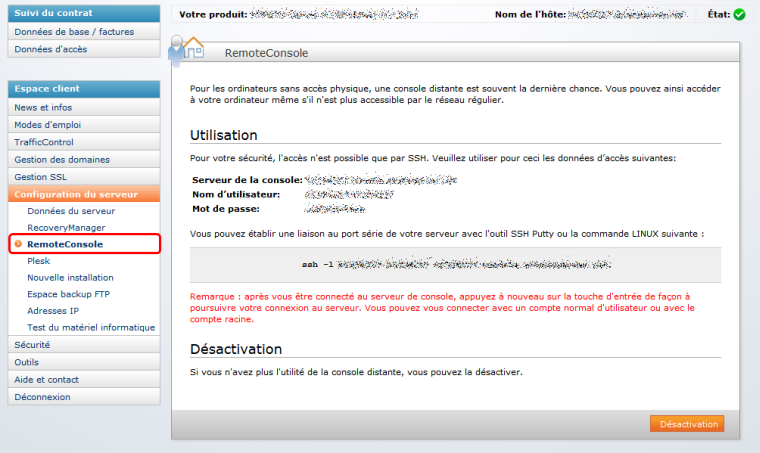Open the TrafficControl page
Screen dimensions: 760x453
click(84, 142)
